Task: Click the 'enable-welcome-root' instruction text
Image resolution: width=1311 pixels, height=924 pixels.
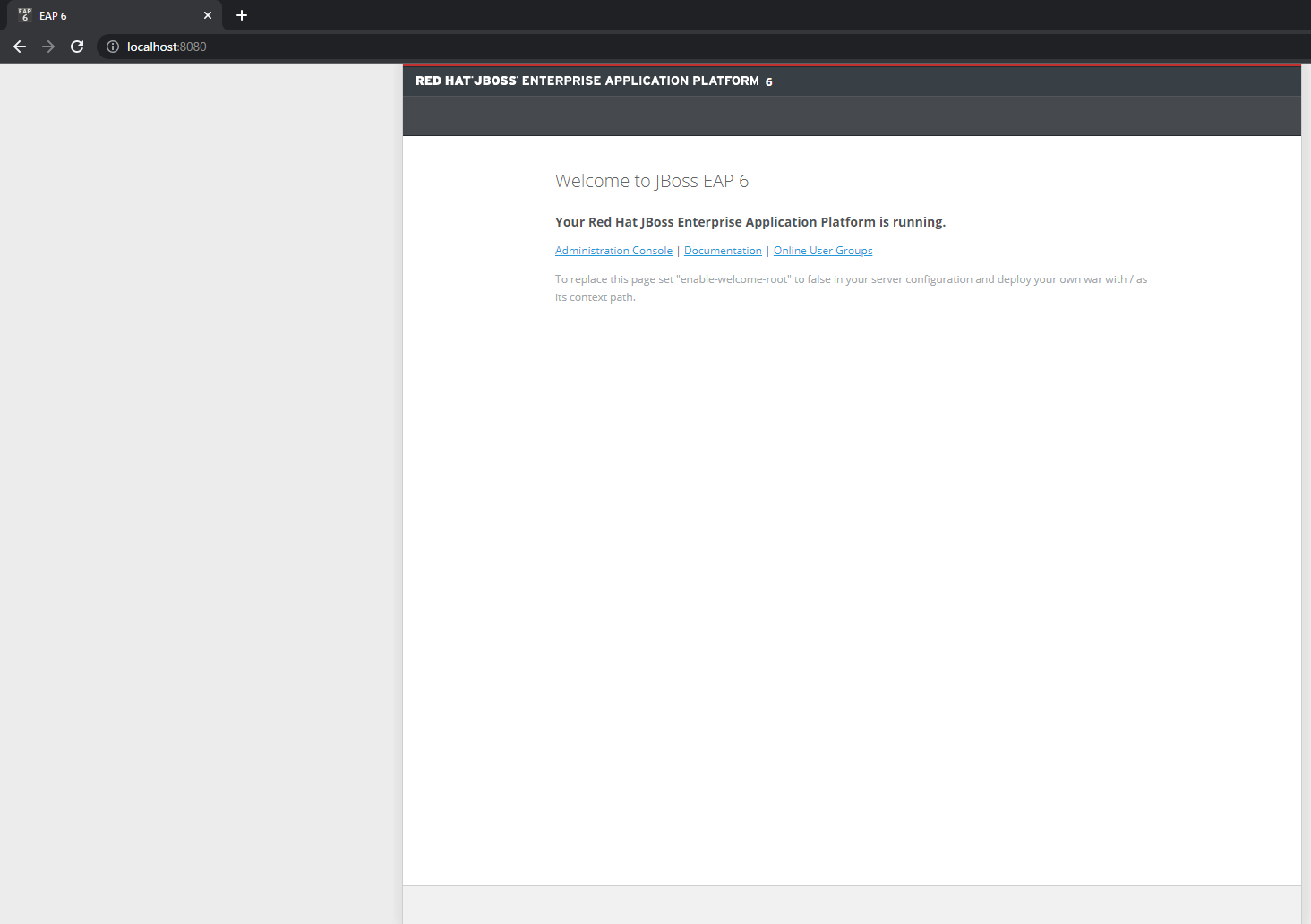Action: pyautogui.click(x=851, y=288)
